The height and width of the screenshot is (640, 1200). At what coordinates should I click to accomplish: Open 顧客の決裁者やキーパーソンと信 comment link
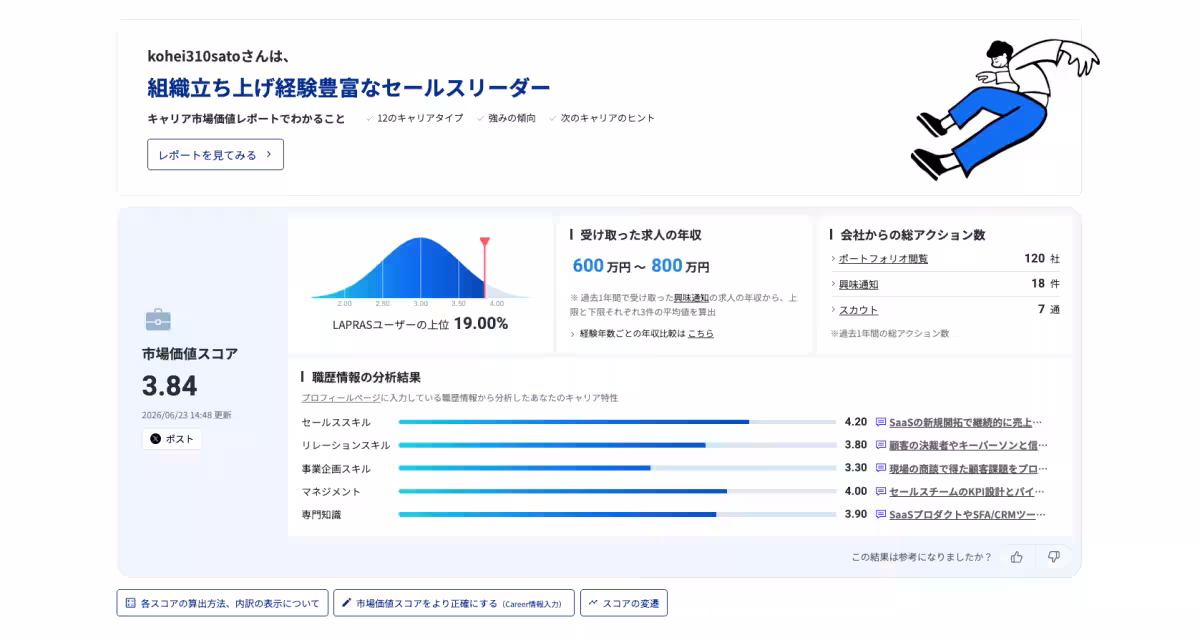click(968, 445)
